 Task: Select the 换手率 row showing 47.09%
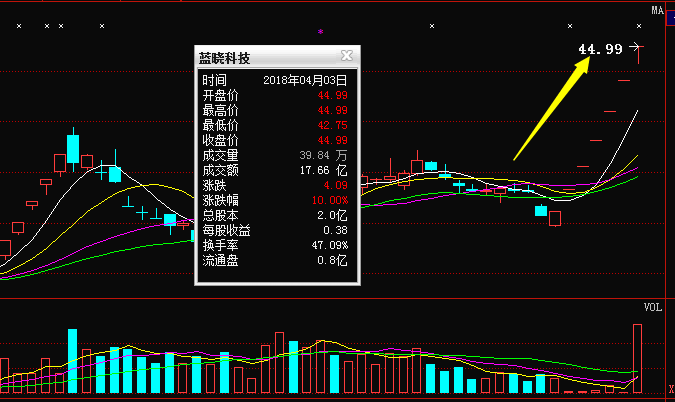pos(275,245)
